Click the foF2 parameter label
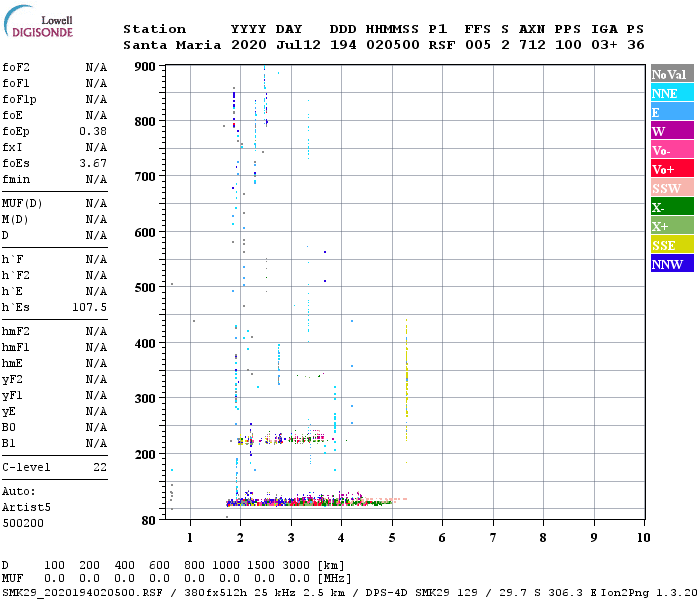Viewport: 700px width, 600px height. (16, 67)
